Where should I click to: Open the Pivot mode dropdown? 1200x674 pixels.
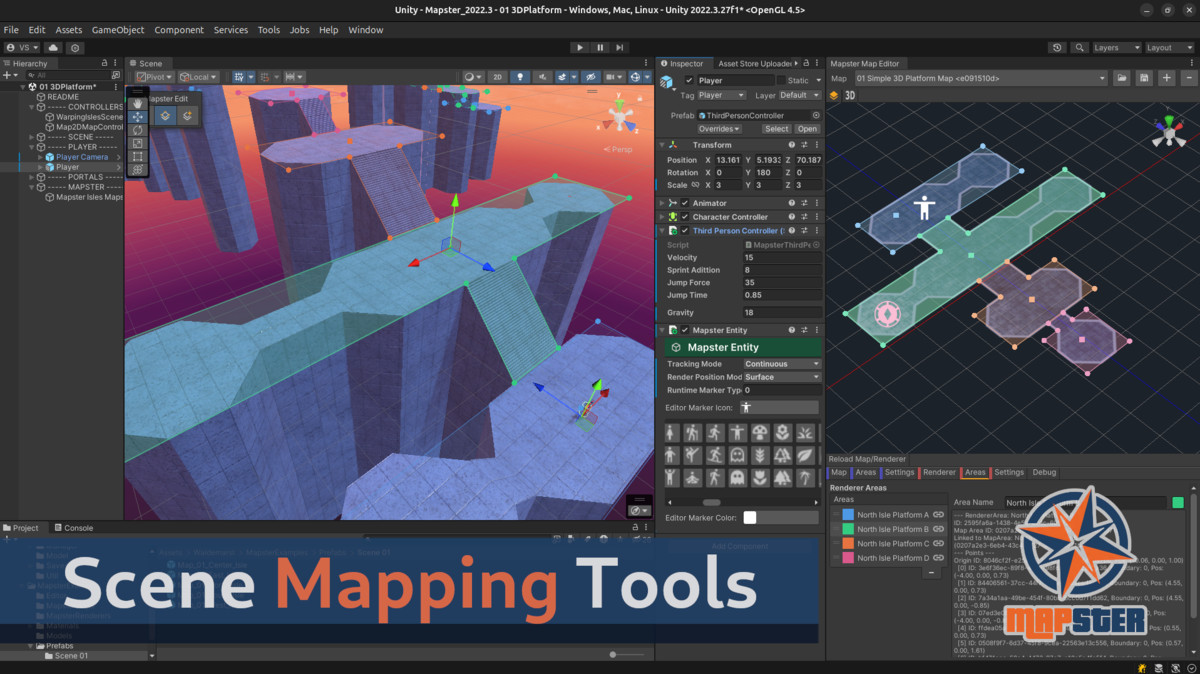(x=155, y=77)
